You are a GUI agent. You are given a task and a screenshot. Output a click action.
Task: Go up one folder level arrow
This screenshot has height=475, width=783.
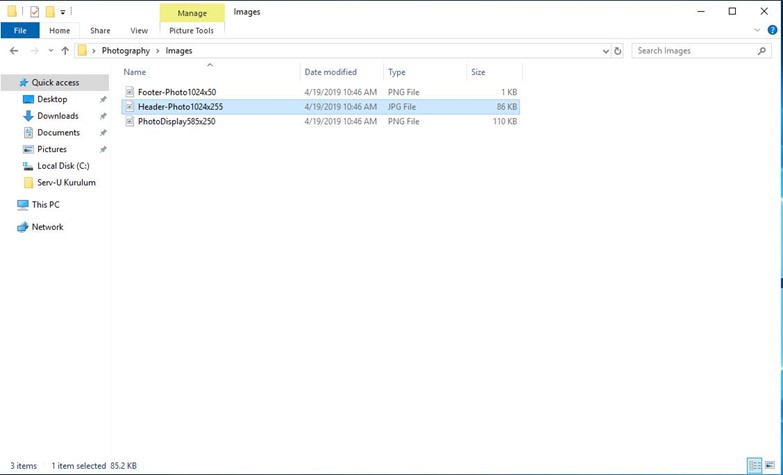[x=65, y=50]
